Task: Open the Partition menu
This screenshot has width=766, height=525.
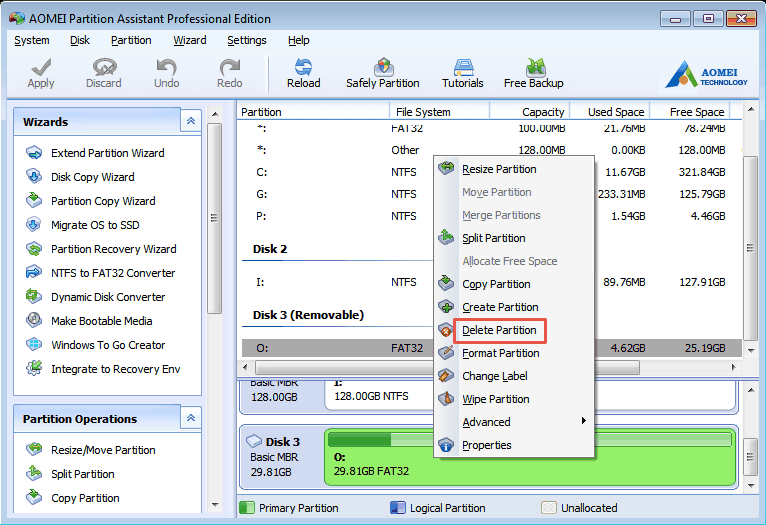Action: tap(131, 40)
